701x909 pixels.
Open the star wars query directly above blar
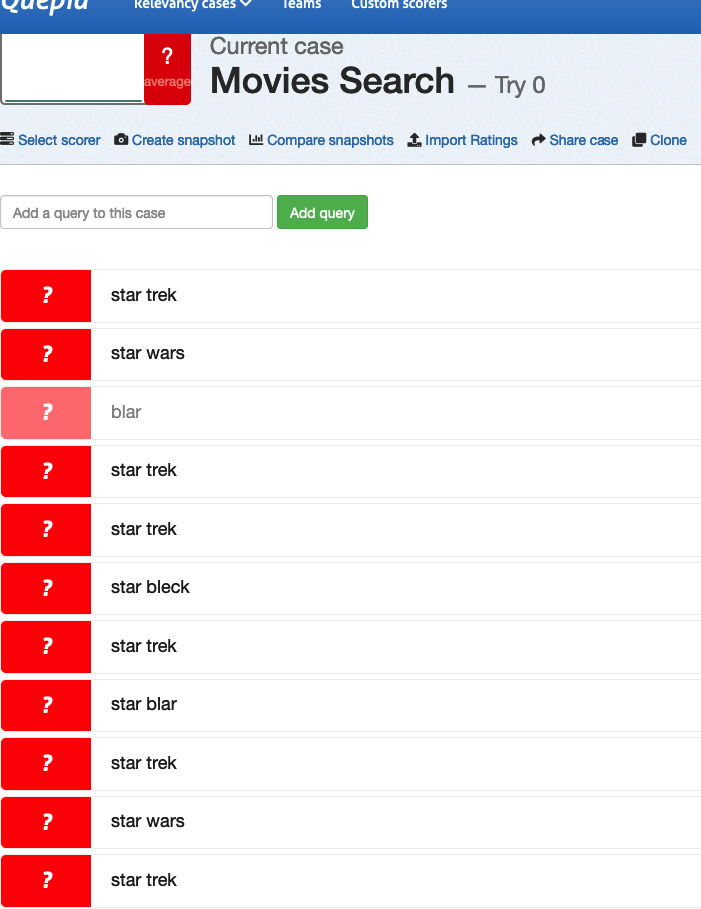(x=351, y=354)
